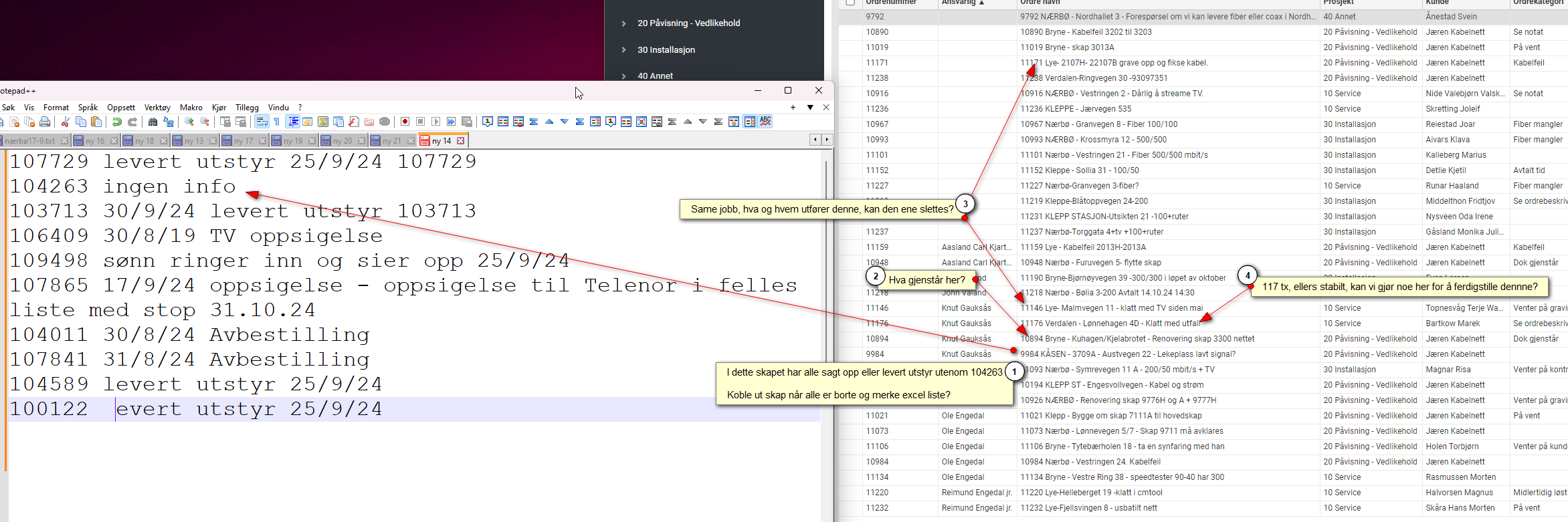Open the Replace dialog icon in Notepad++
1568x522 pixels.
coord(169,122)
